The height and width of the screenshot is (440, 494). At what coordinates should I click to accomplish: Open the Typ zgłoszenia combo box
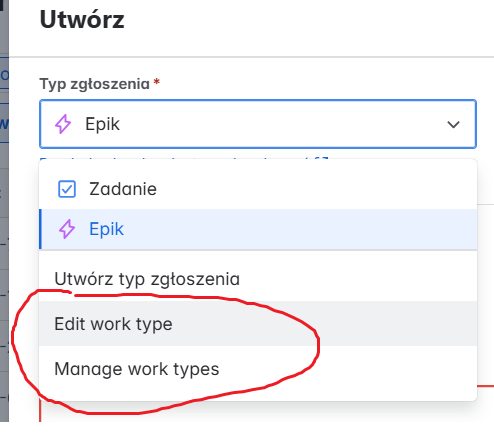(x=258, y=124)
